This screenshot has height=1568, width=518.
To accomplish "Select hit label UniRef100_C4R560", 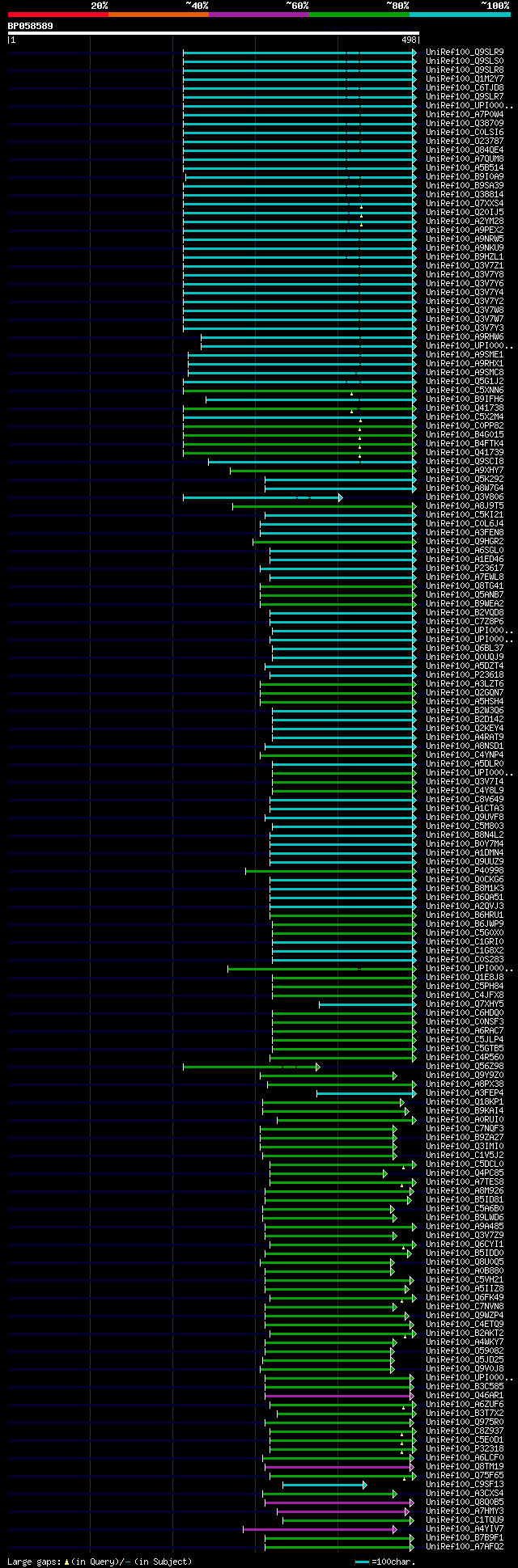I will (465, 1057).
